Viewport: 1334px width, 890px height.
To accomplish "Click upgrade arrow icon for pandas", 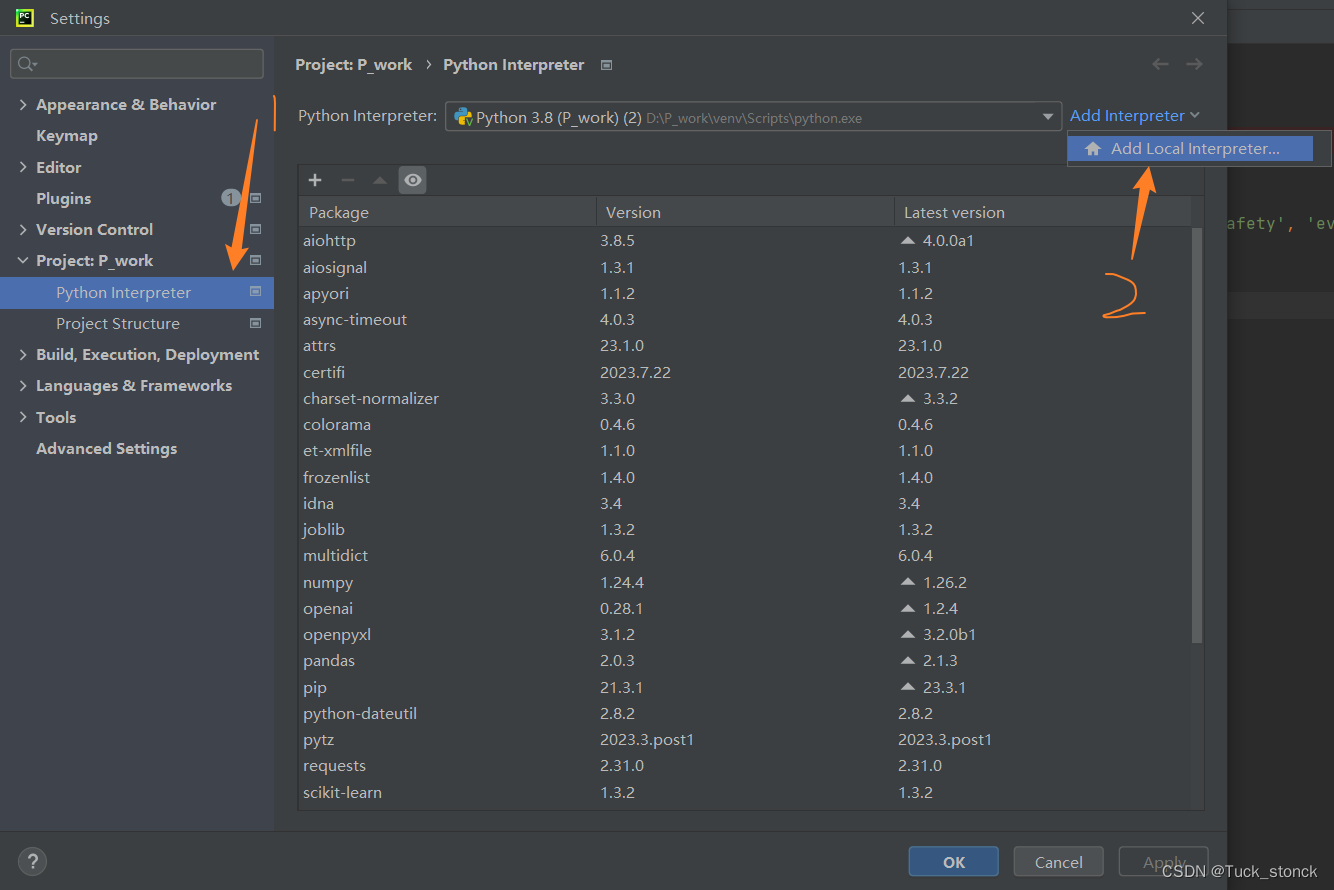I will pos(908,661).
